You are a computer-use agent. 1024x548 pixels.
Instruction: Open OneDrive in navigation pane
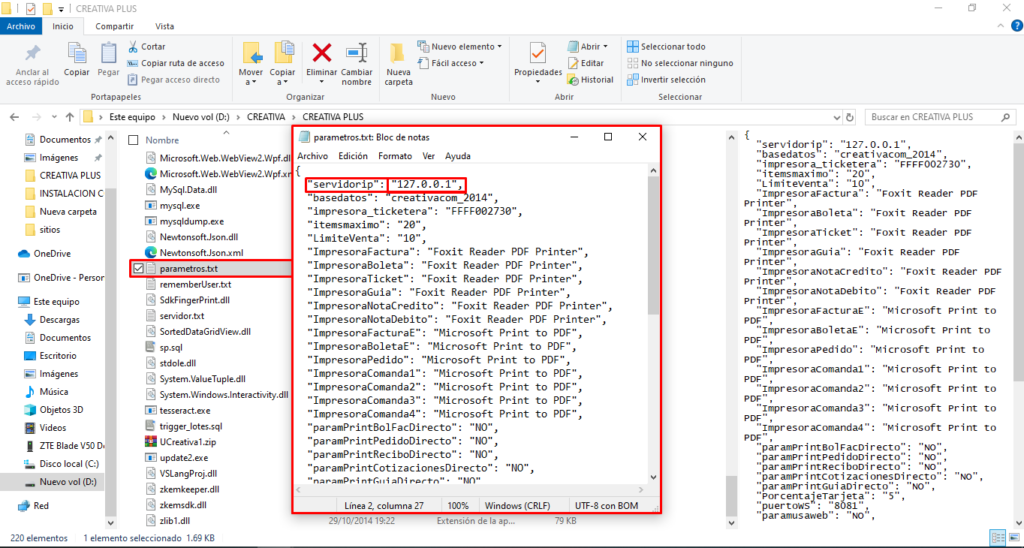pos(52,253)
